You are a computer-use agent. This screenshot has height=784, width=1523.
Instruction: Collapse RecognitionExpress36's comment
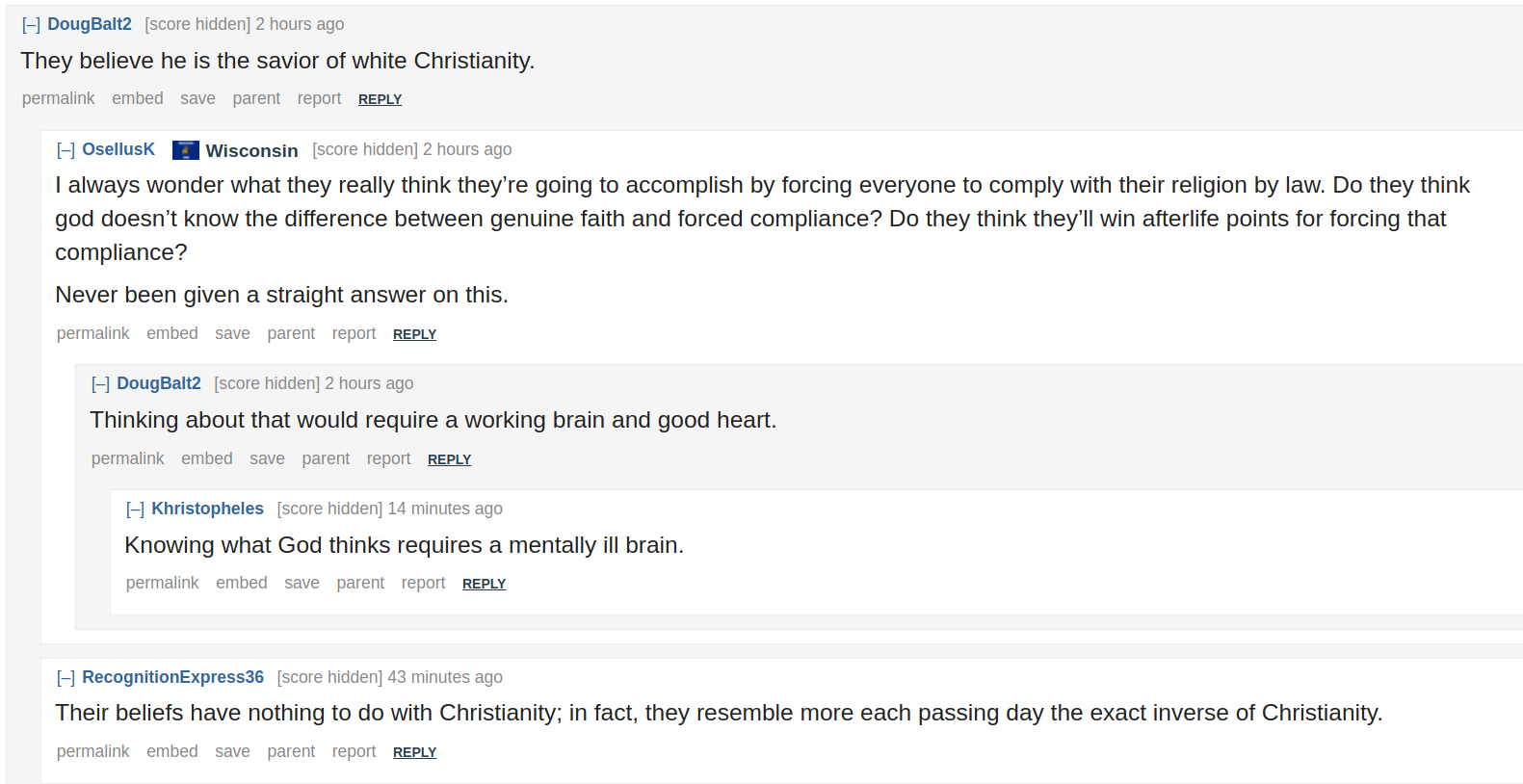66,678
